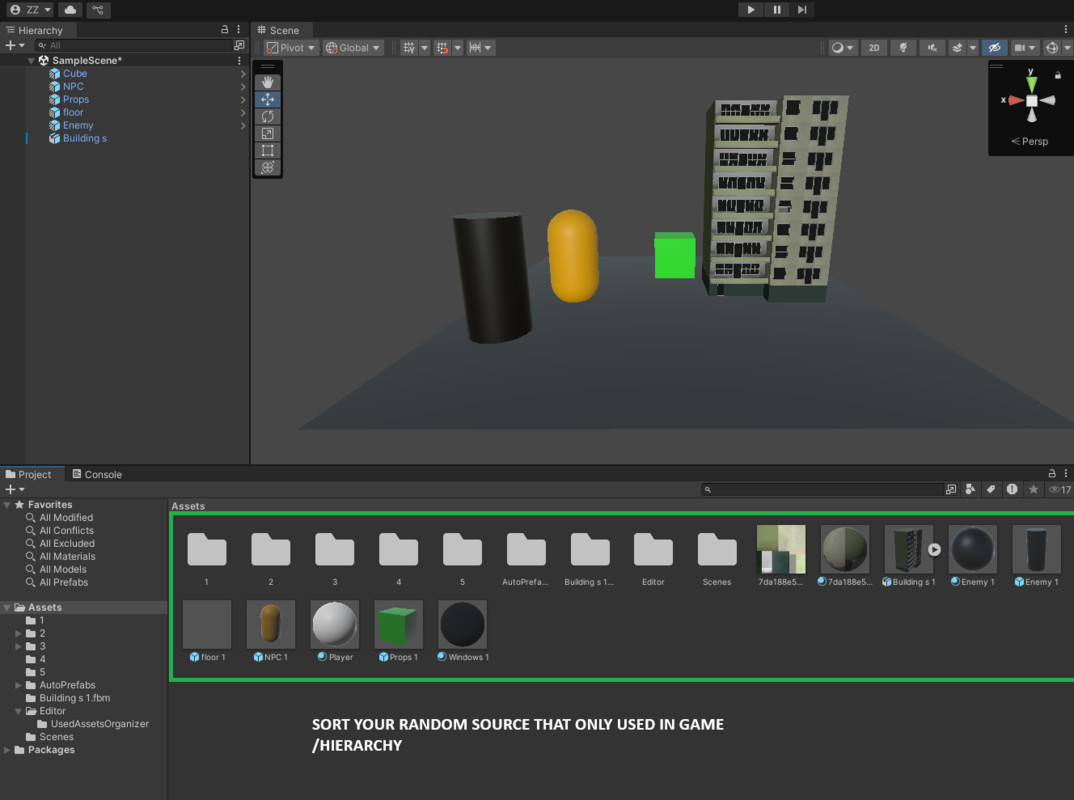The height and width of the screenshot is (800, 1074).
Task: Click the Search by Type icon
Action: tap(970, 490)
